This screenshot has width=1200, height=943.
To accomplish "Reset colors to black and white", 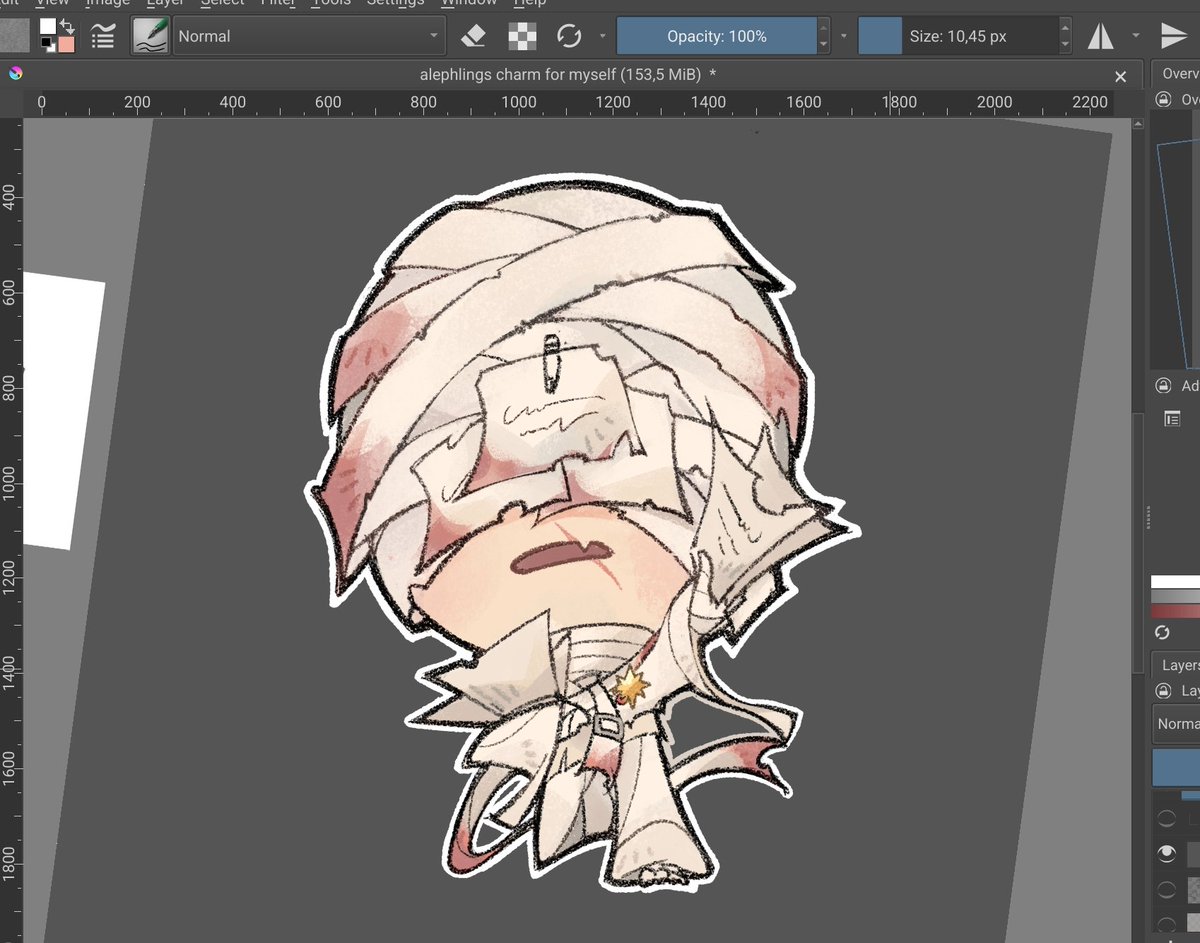I will (47, 45).
